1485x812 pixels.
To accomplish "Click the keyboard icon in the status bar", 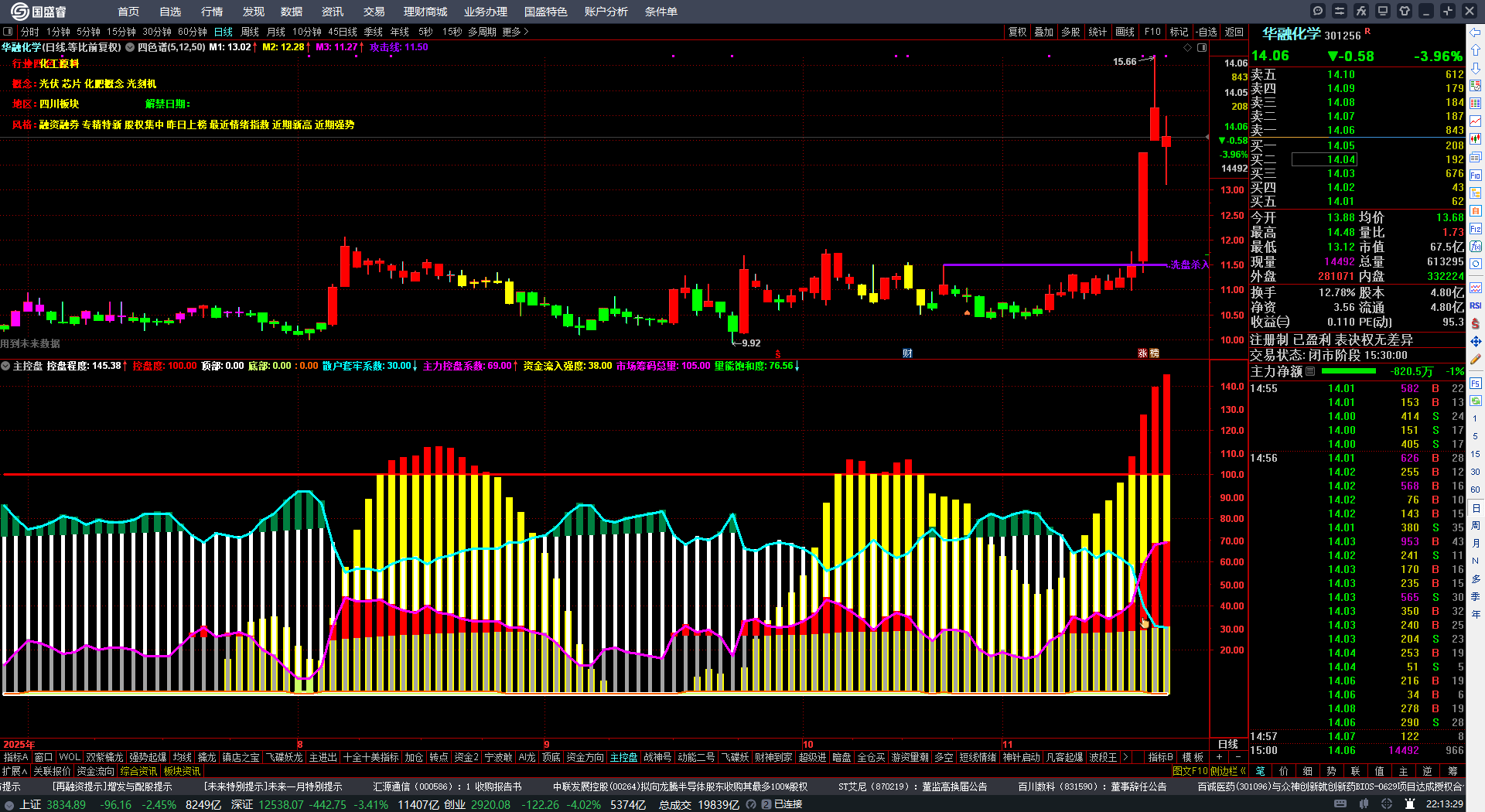I will (1340, 804).
